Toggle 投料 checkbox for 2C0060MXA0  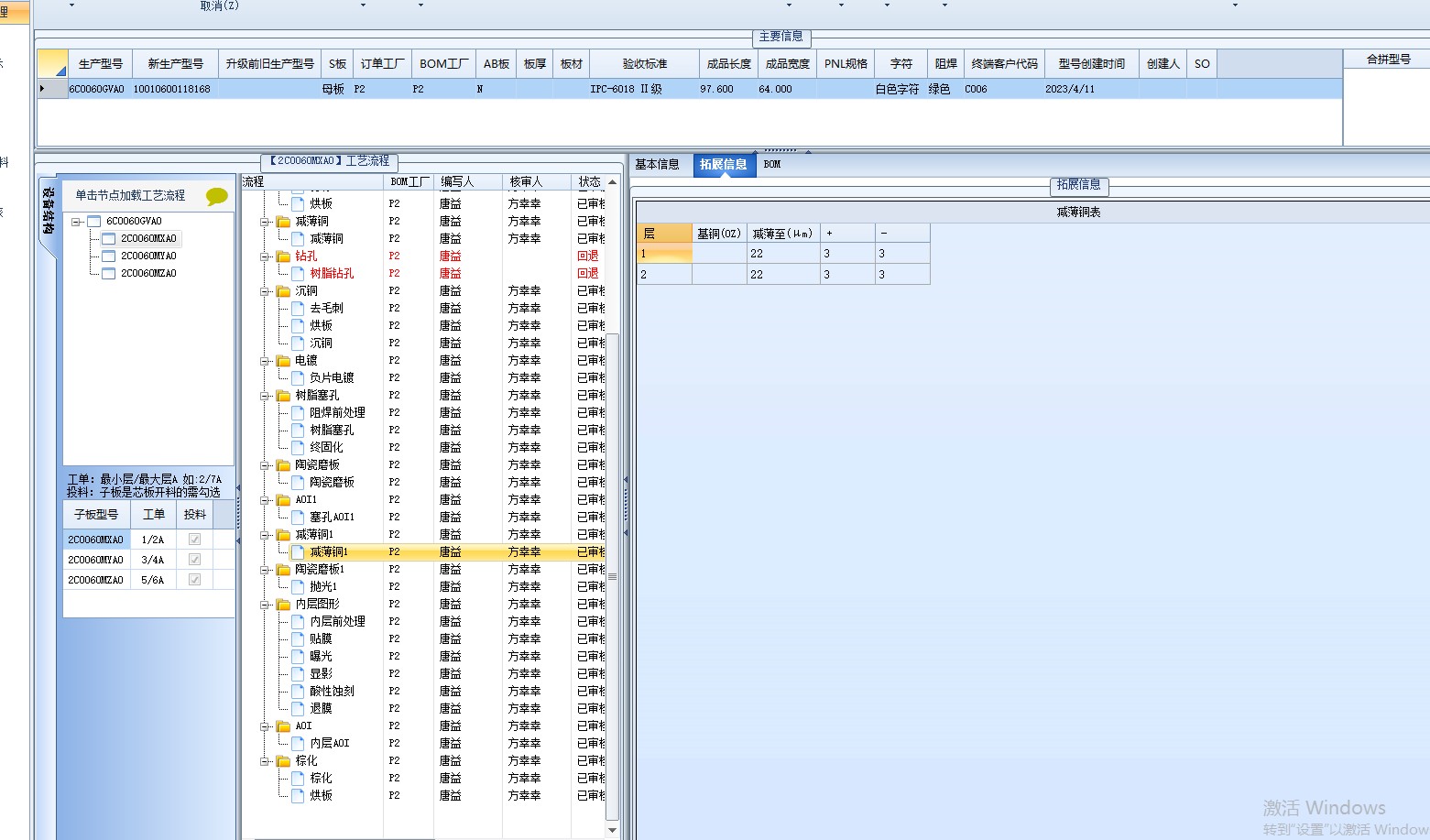[194, 540]
